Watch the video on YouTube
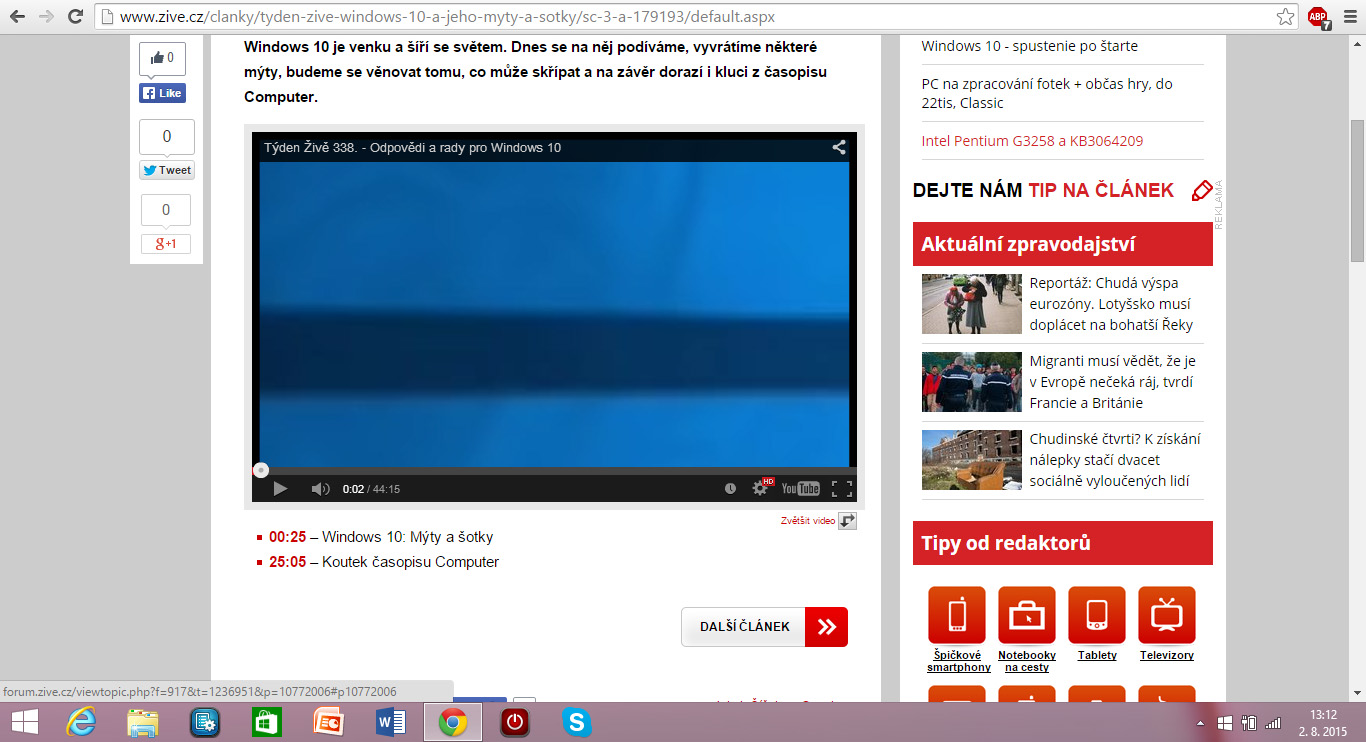The width and height of the screenshot is (1366, 742). coord(801,488)
